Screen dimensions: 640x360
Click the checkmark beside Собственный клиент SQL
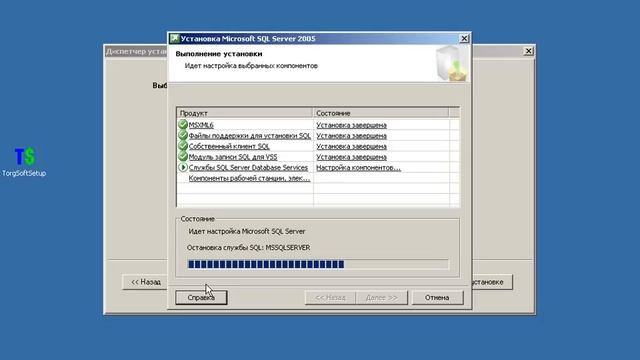pos(183,146)
